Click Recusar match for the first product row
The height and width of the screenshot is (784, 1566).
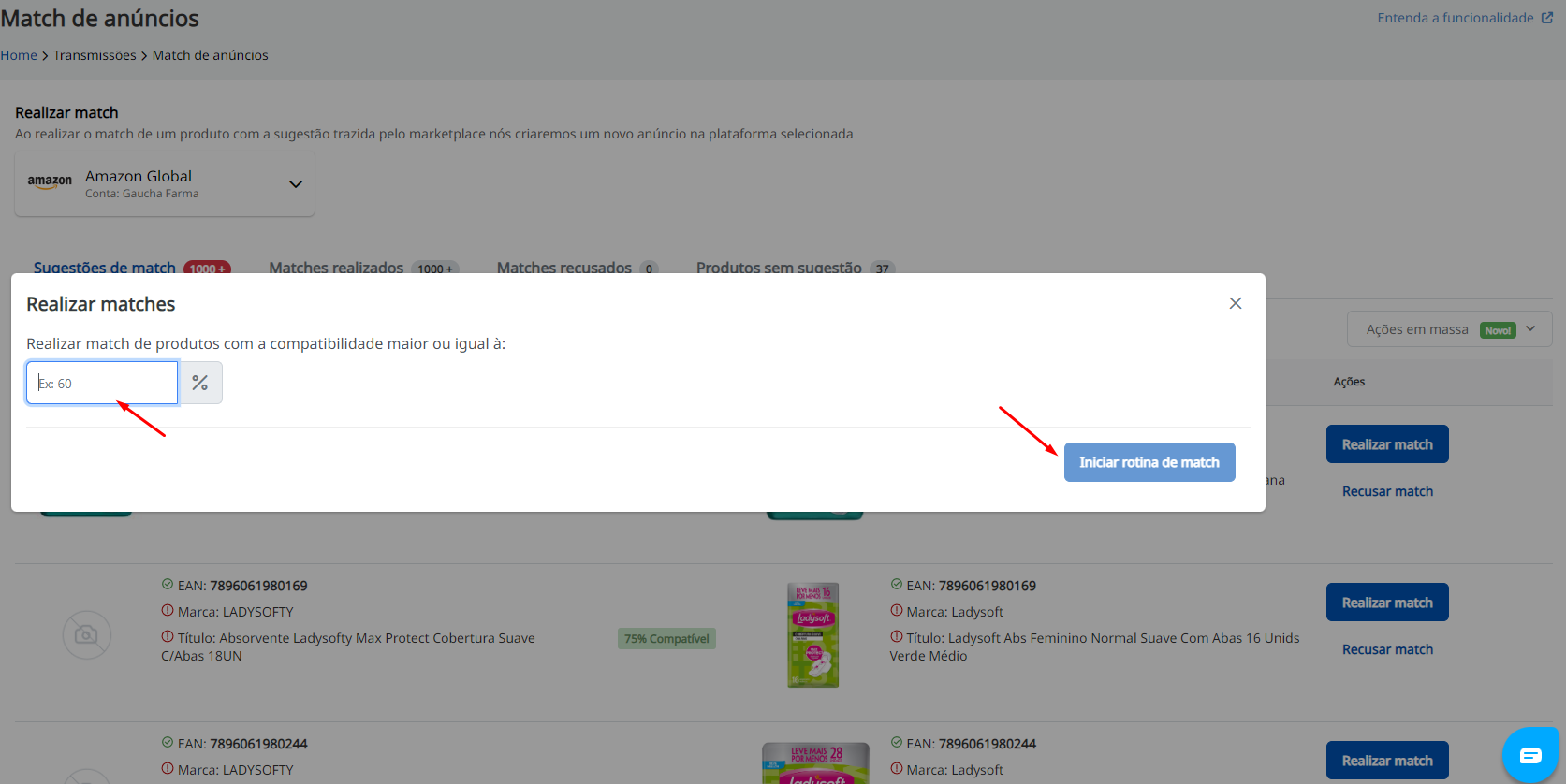click(1387, 491)
